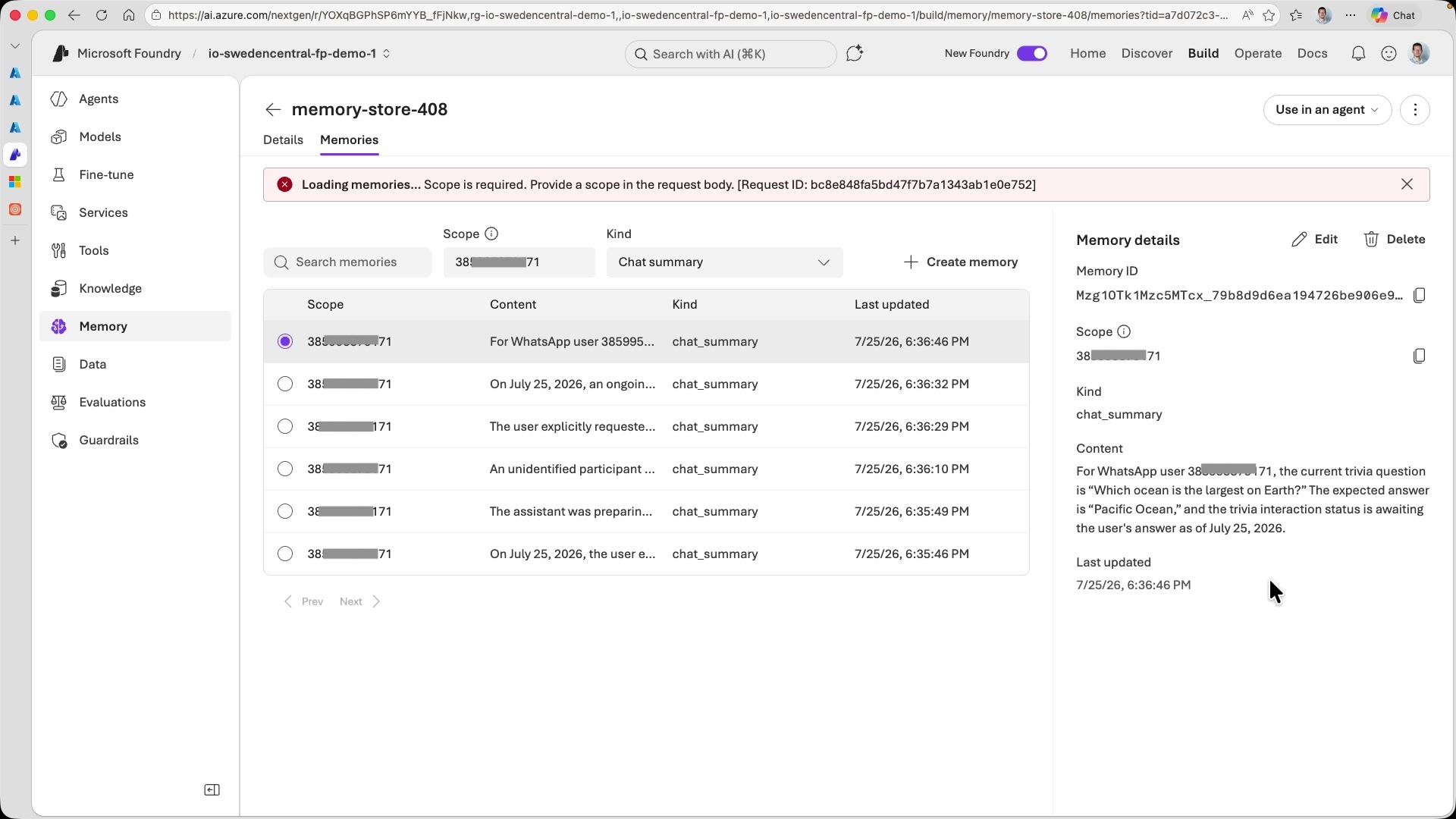Select memory row updated 6:36:29 PM
Viewport: 1456px width, 819px height.
pyautogui.click(x=285, y=426)
